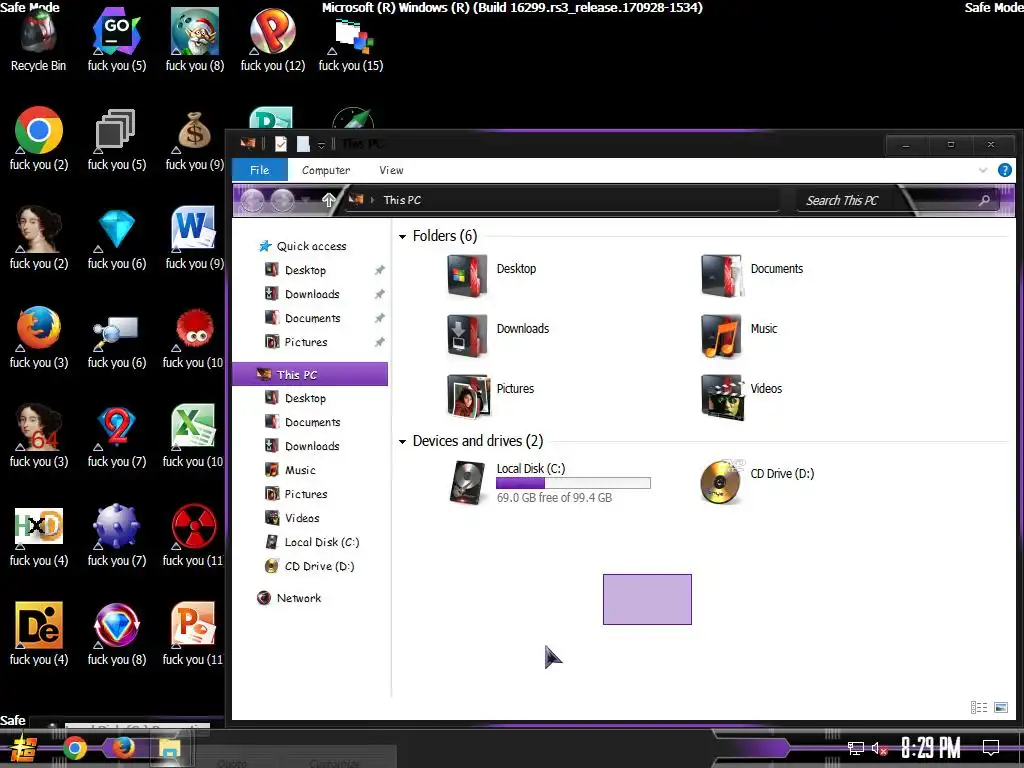Collapse the Folders (6) group
This screenshot has height=768, width=1024.
[402, 236]
